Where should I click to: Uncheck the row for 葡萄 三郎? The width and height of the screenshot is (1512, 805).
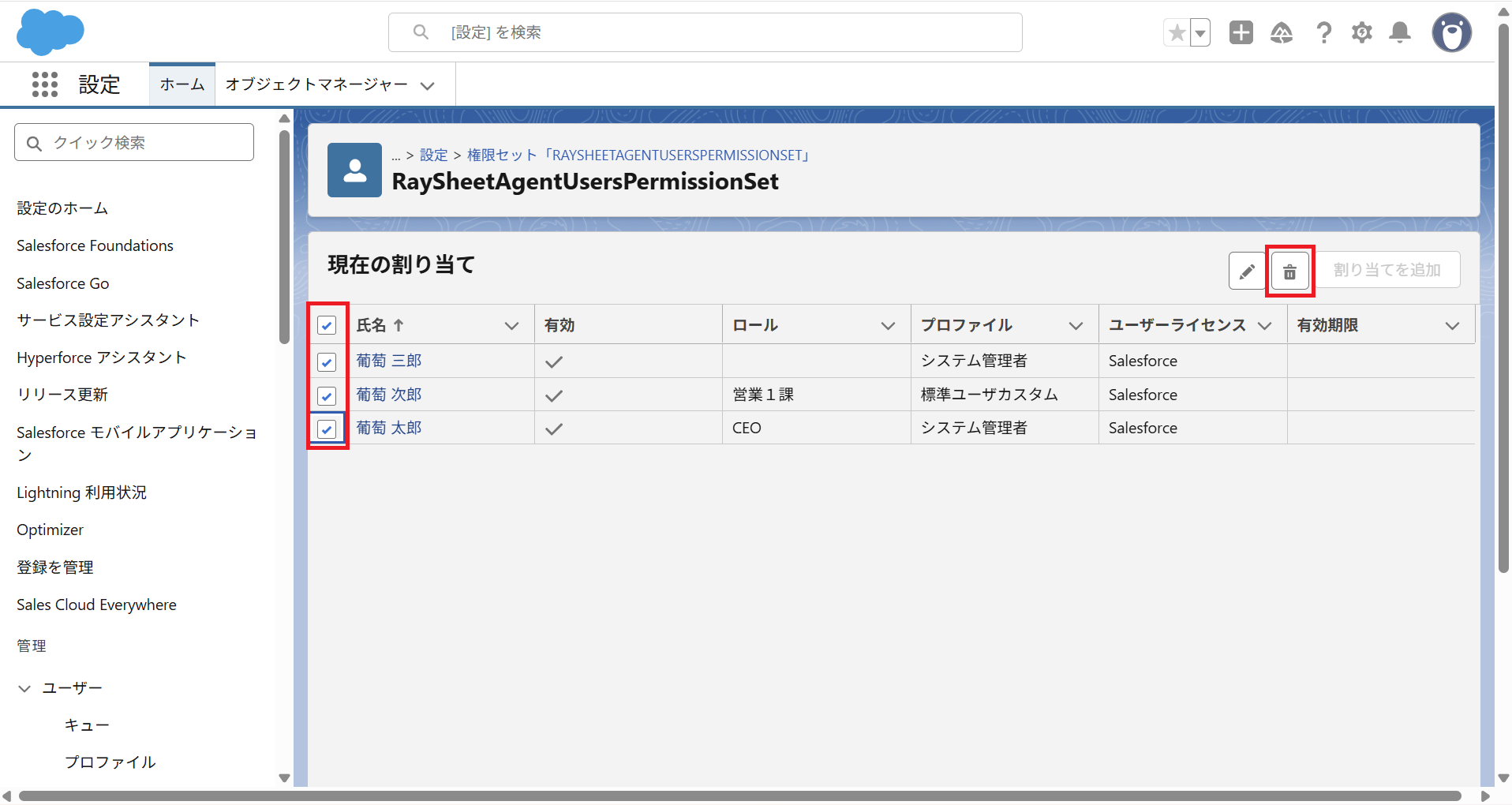tap(327, 361)
